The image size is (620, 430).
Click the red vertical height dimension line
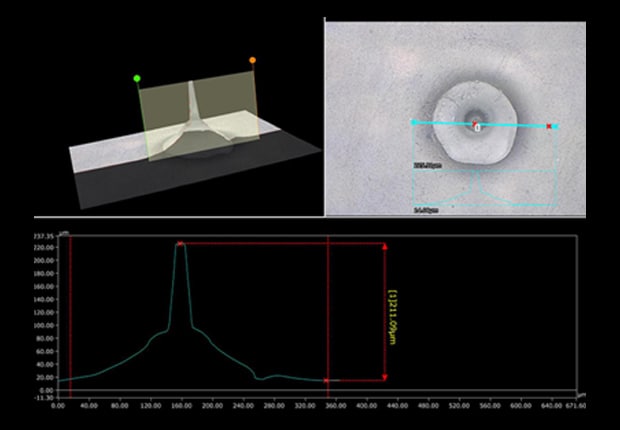[385, 340]
